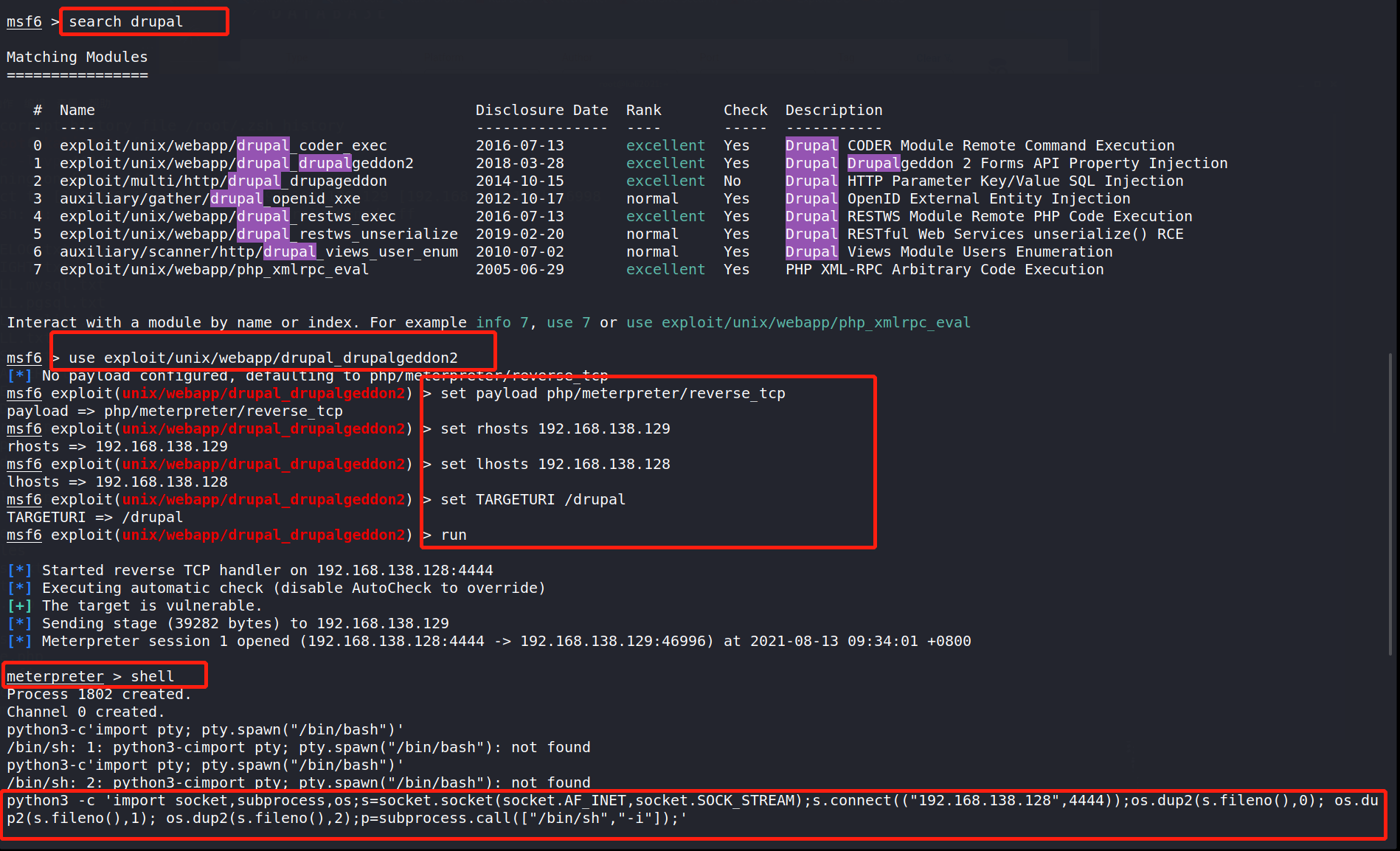Viewport: 1400px width, 851px height.
Task: Click the terminal vertical scrollbar
Action: pyautogui.click(x=1391, y=504)
